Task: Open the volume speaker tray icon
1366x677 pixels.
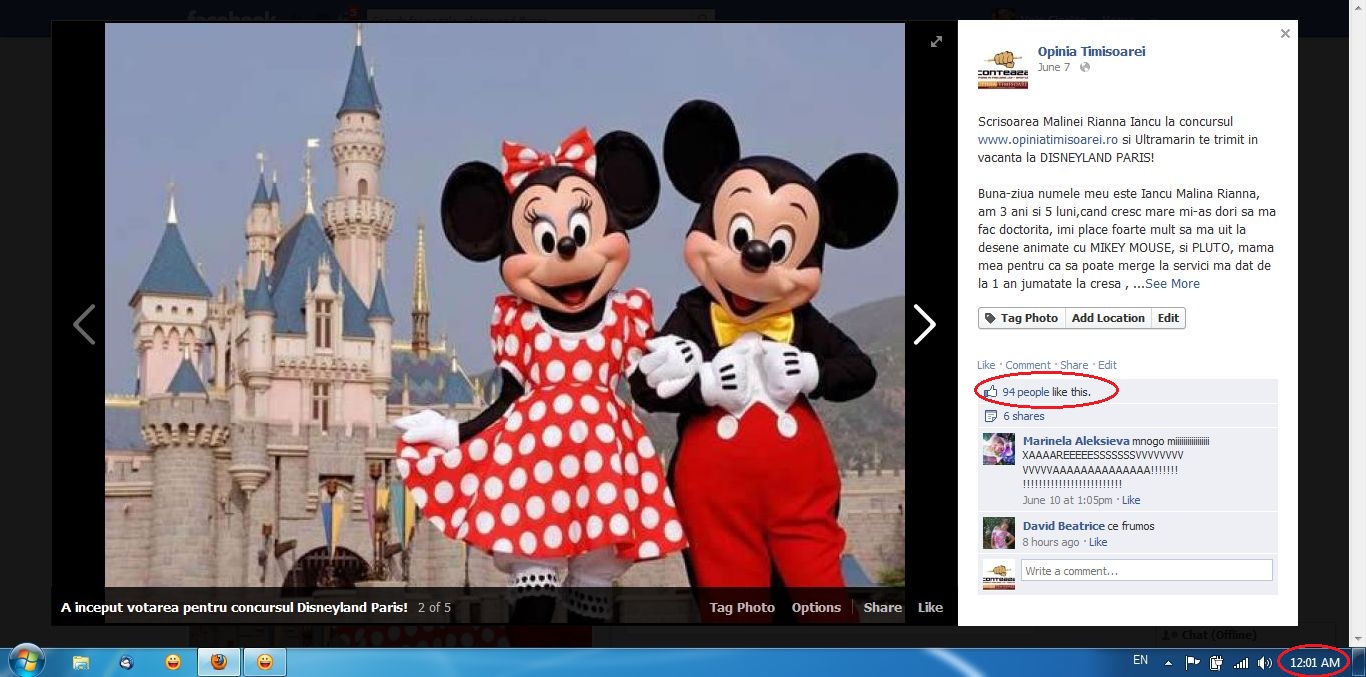Action: pyautogui.click(x=1265, y=663)
